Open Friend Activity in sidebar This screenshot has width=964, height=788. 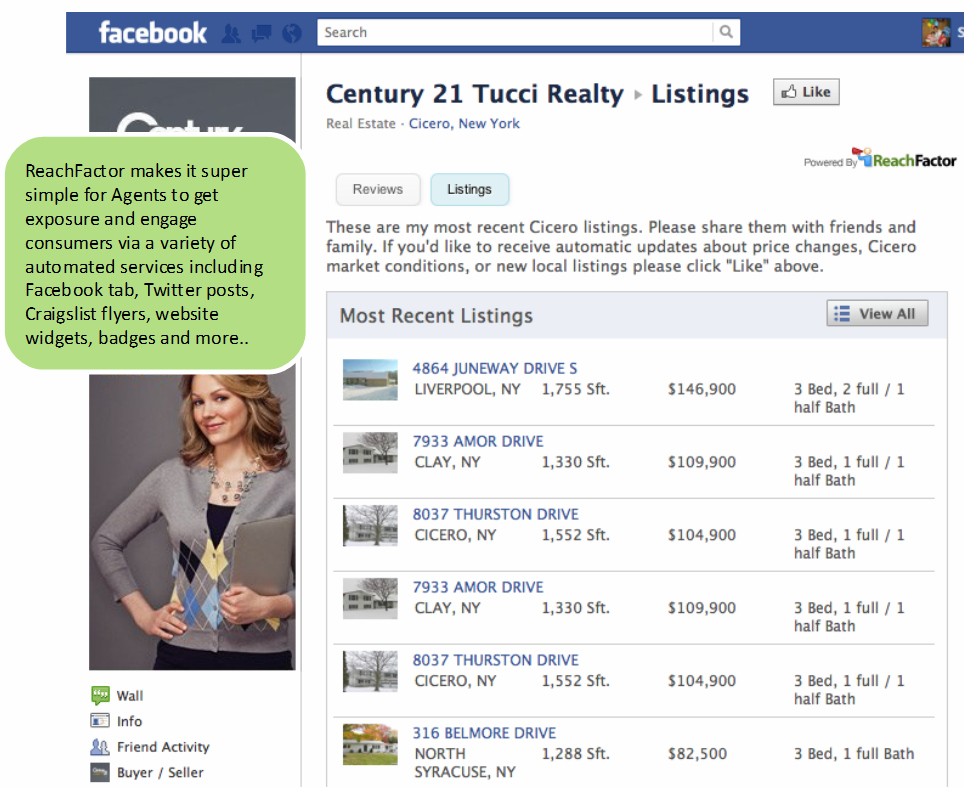[x=163, y=747]
